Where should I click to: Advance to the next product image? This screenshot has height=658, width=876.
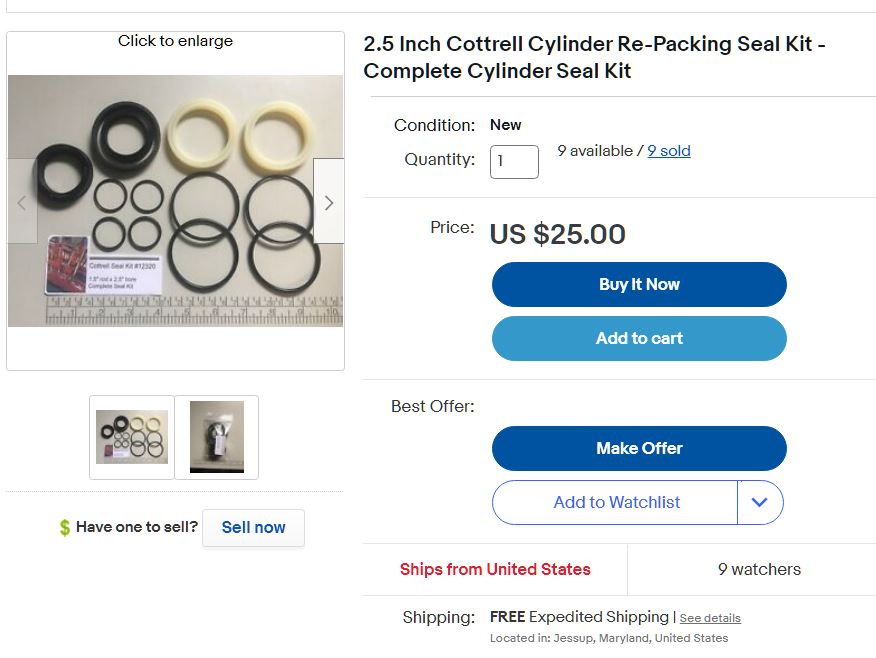click(x=328, y=202)
